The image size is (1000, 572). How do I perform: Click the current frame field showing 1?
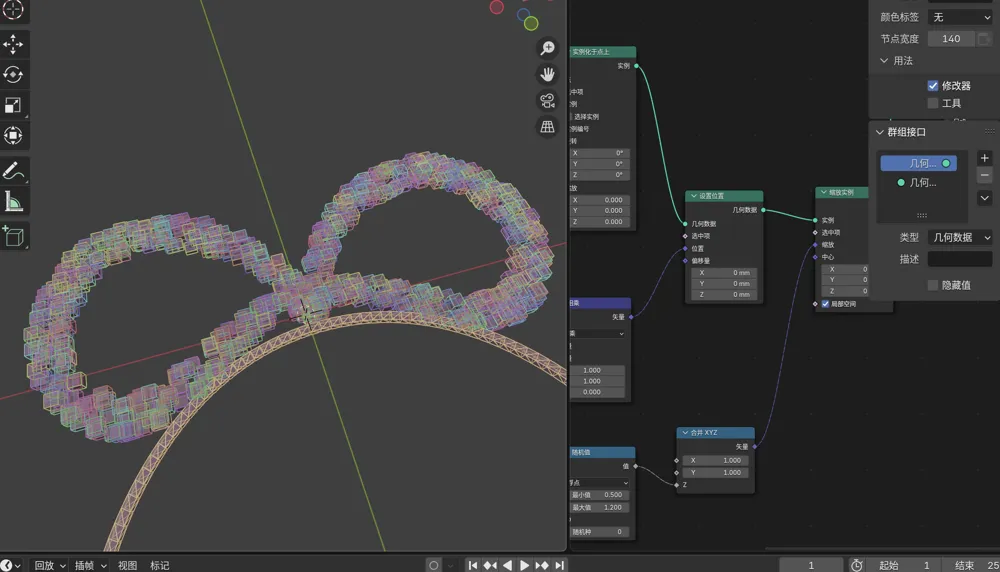[811, 565]
